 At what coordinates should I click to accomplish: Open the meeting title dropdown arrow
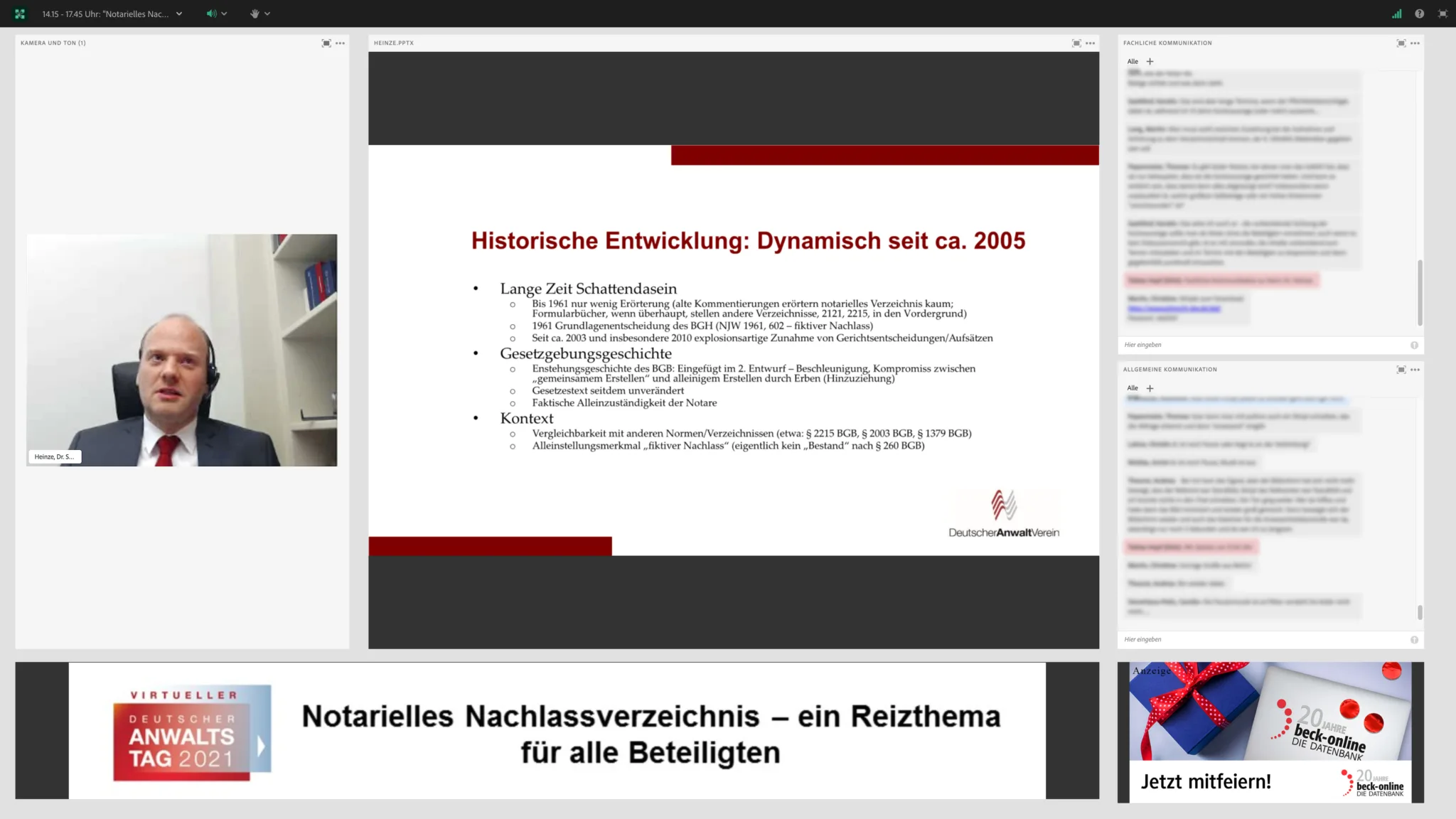click(x=179, y=14)
